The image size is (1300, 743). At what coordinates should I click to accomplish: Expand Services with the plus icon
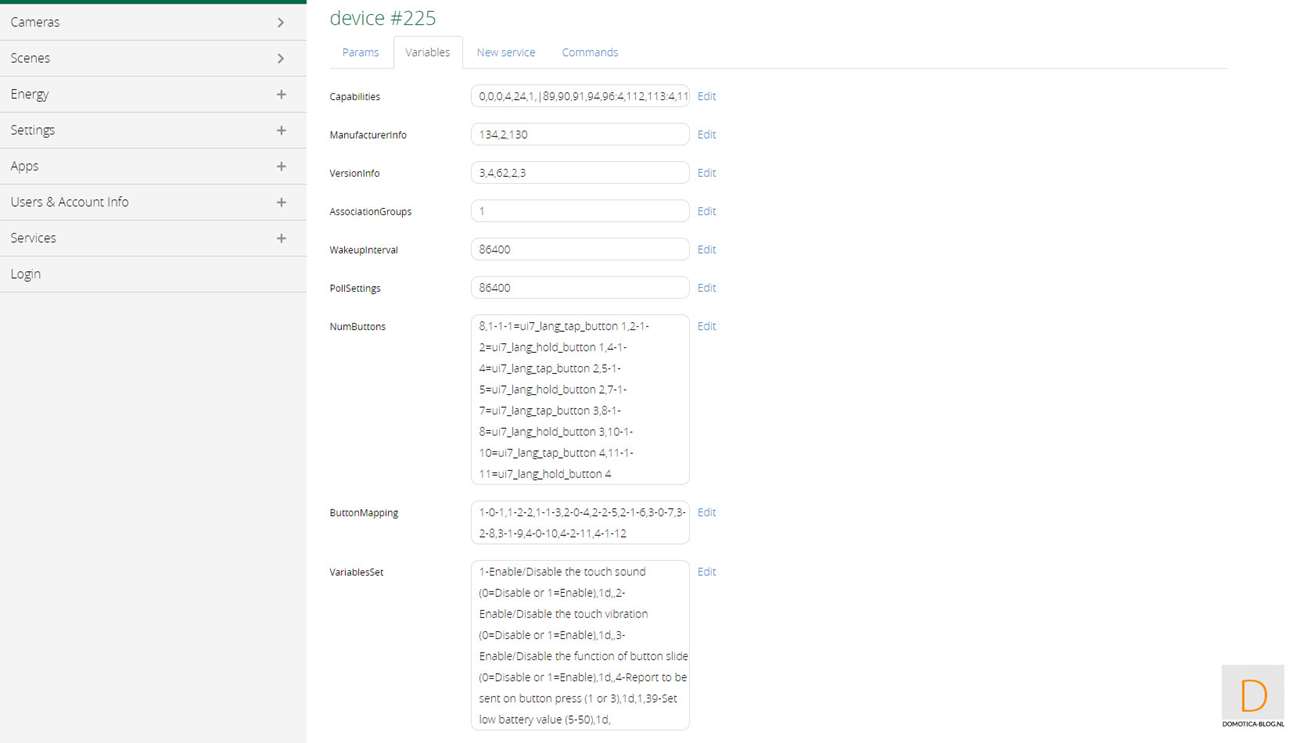click(281, 238)
